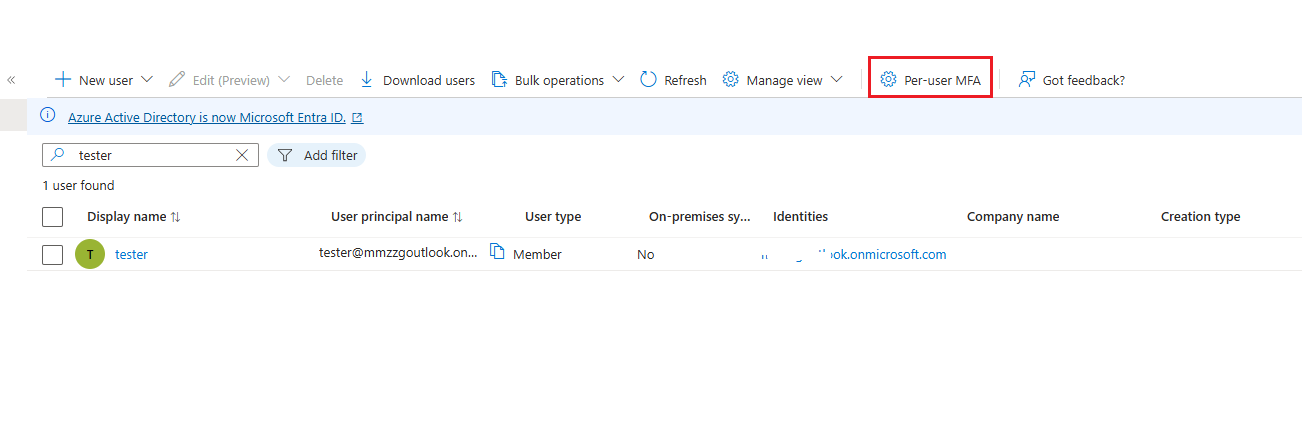Check the tester user row checkbox
Image resolution: width=1302 pixels, height=429 pixels.
tap(53, 255)
